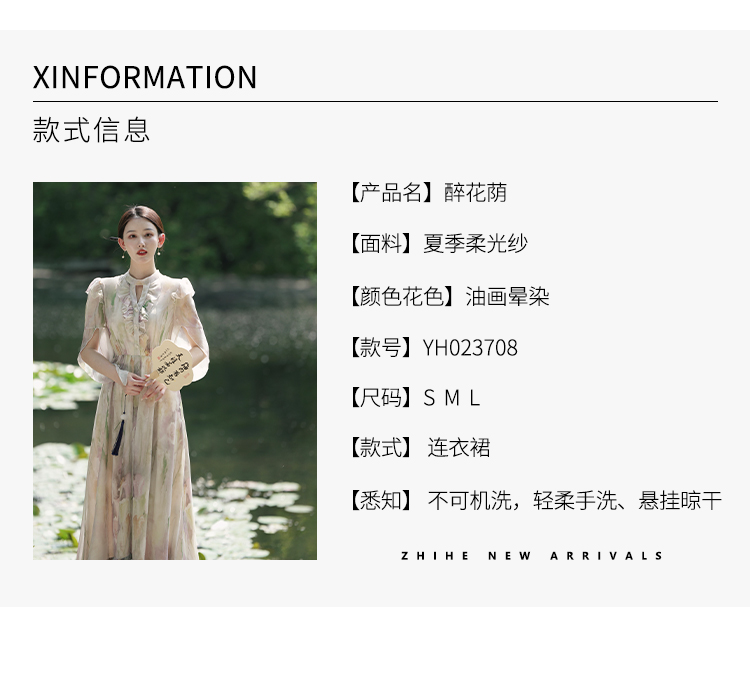Click the 款式信息 subtitle

[x=91, y=130]
